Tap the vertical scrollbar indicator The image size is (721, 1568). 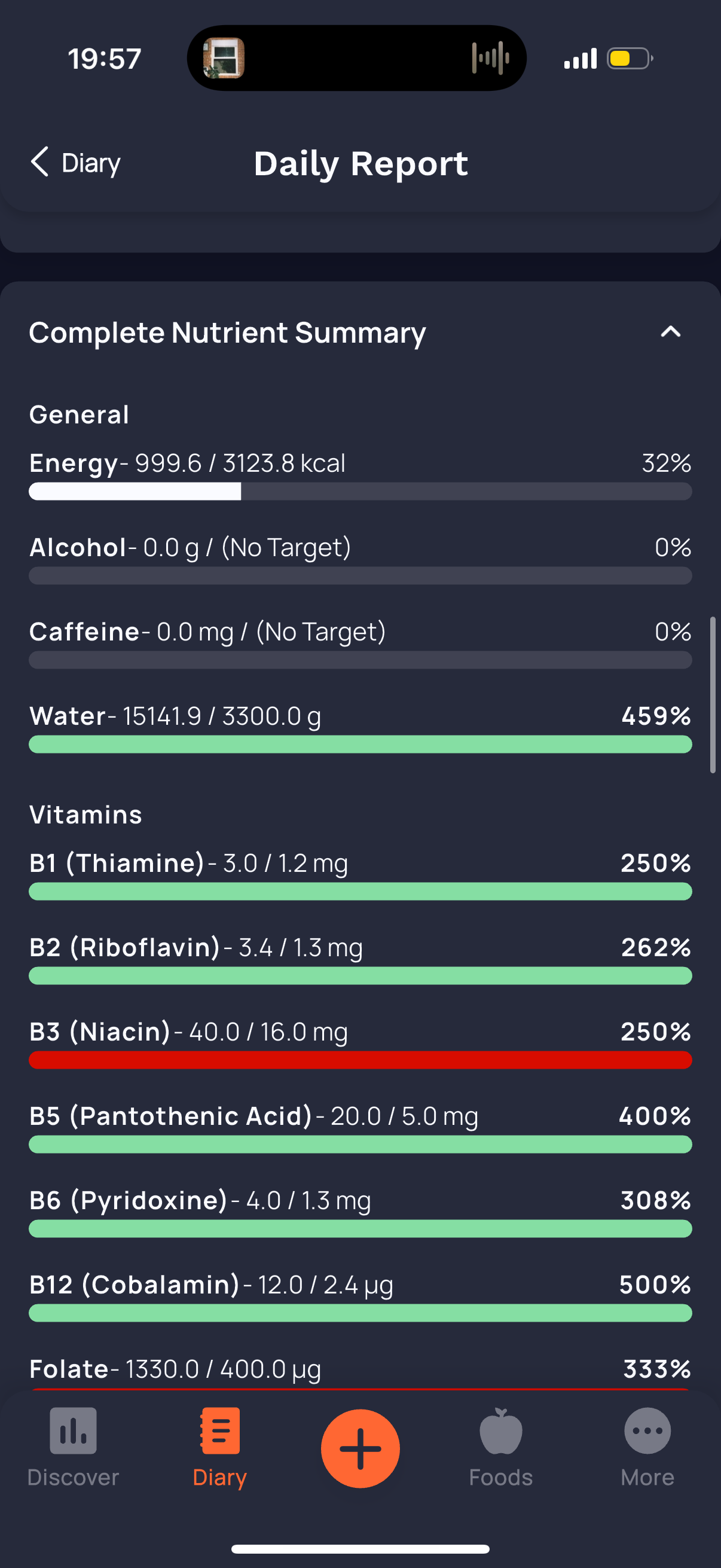[x=713, y=695]
